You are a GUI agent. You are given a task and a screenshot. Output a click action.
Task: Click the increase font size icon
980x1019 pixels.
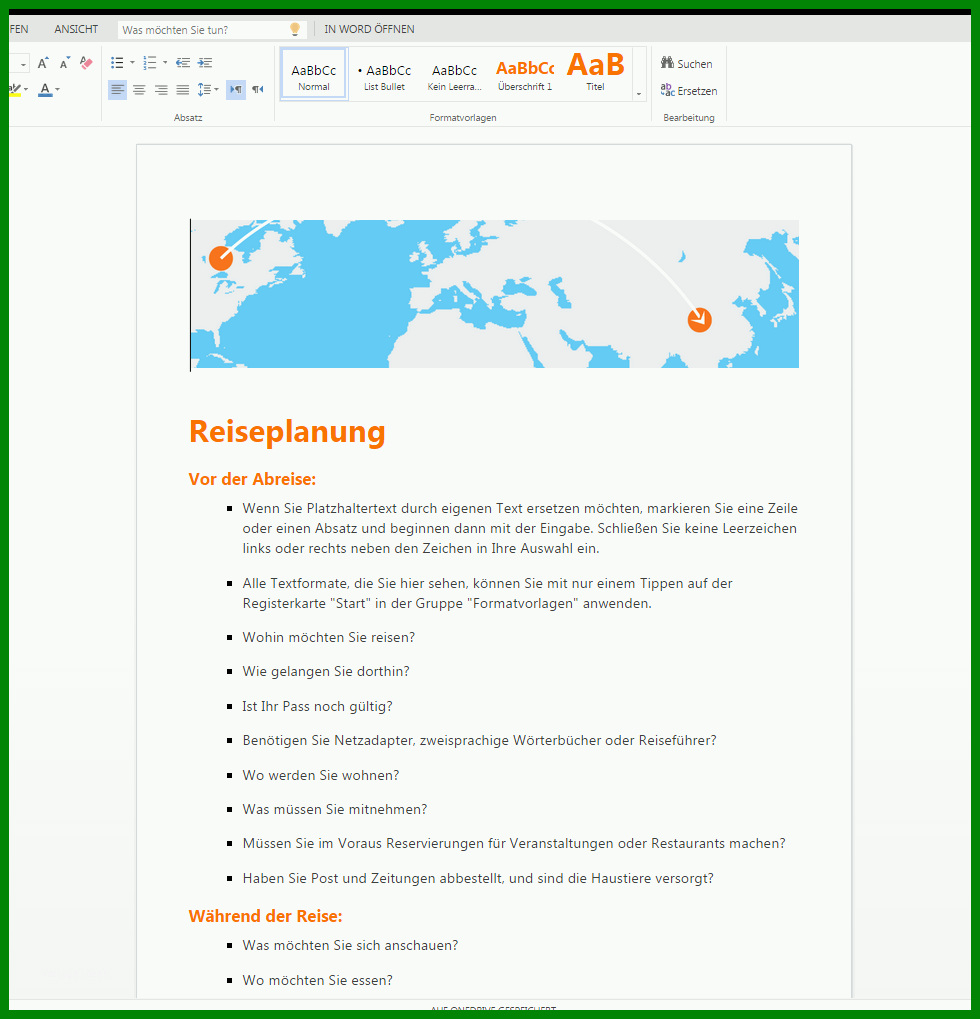[43, 63]
